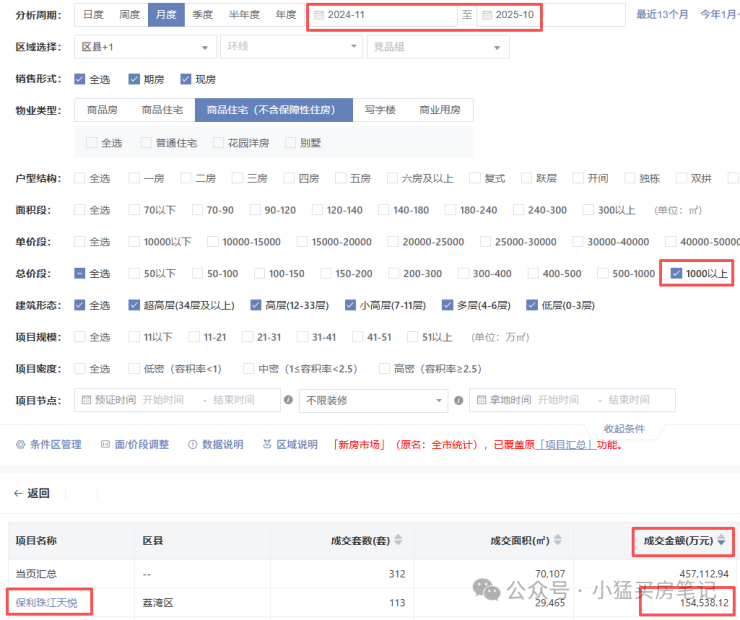Sort by 成交面积(㎡) column arrows
740x620 pixels.
pos(558,540)
